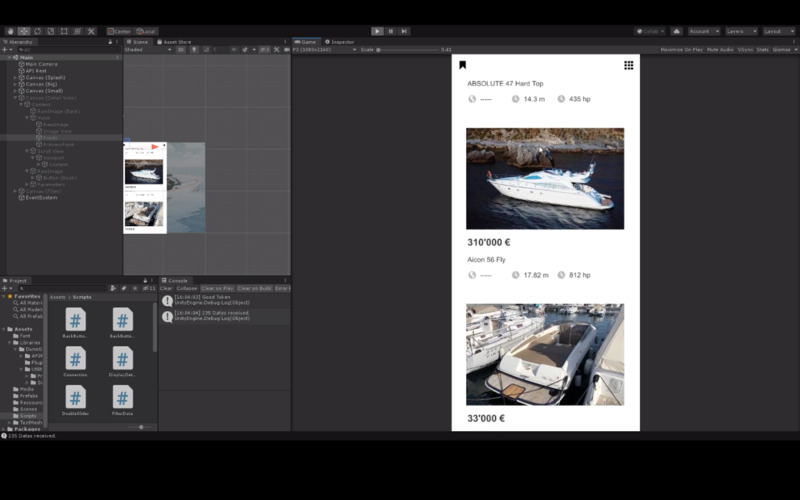The height and width of the screenshot is (500, 800).
Task: Click the Stats button in Game view
Action: click(763, 49)
